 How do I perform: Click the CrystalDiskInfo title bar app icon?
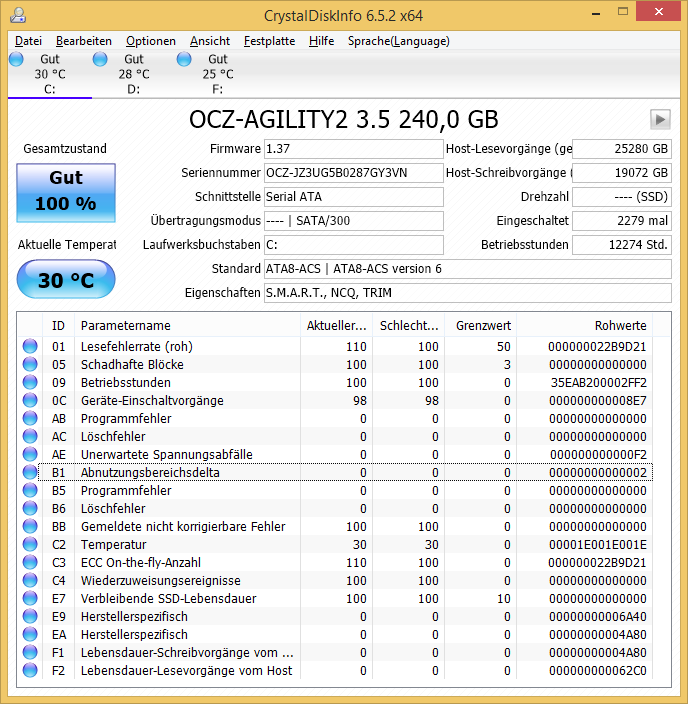18,15
